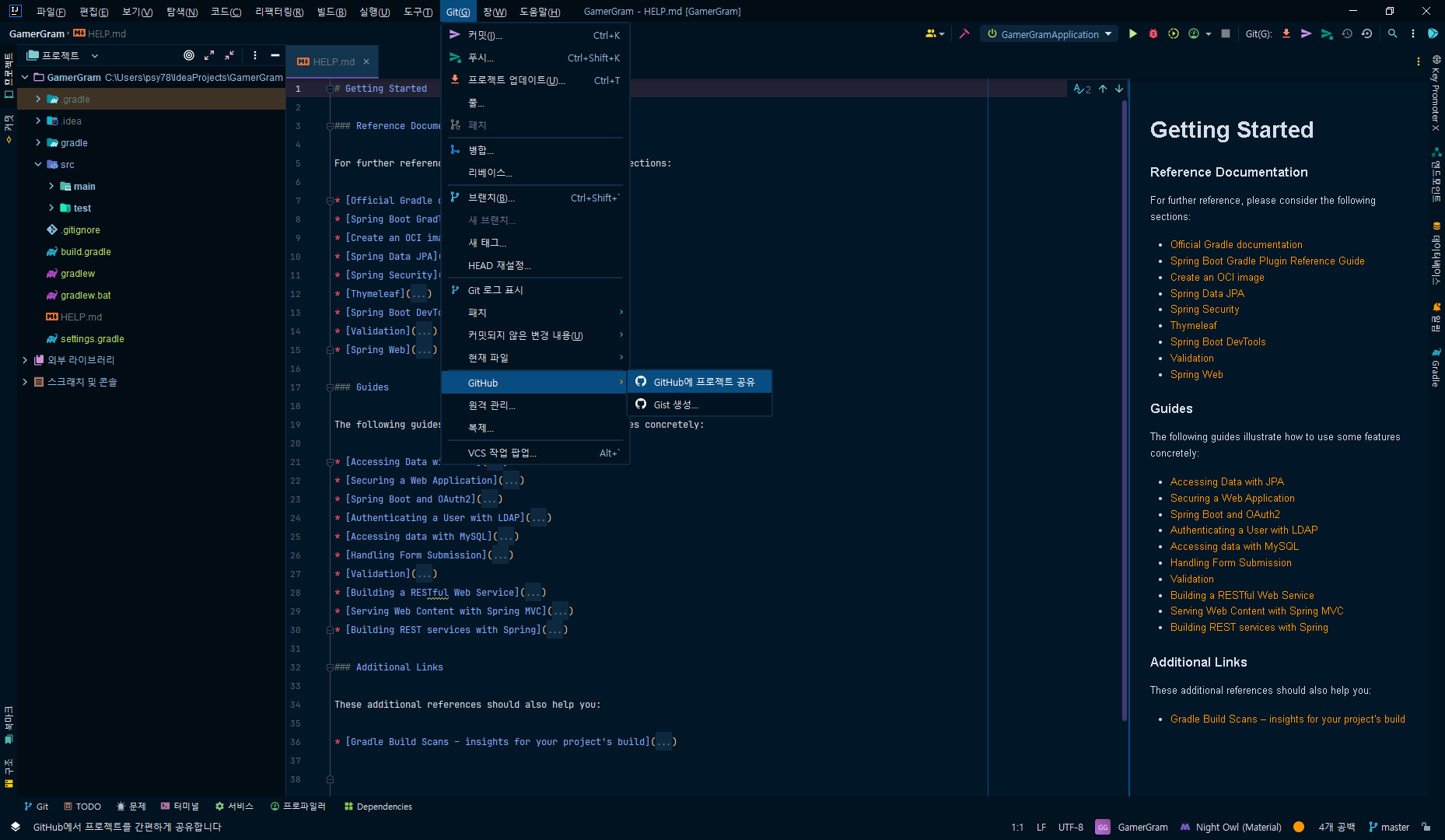
Task: Hide the project tool window
Action: pos(275,55)
